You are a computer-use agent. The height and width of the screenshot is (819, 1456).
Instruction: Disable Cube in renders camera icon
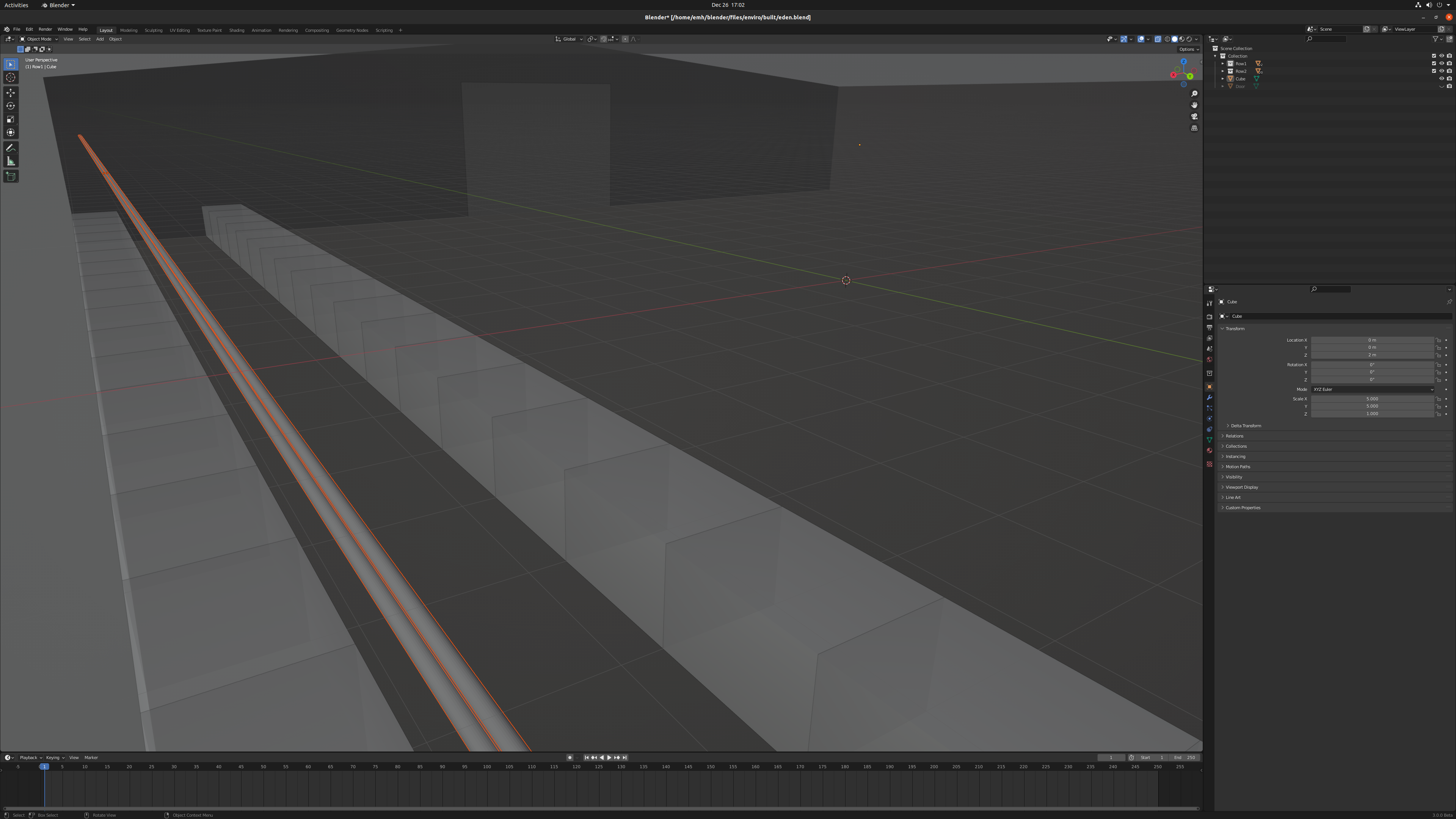coord(1449,78)
